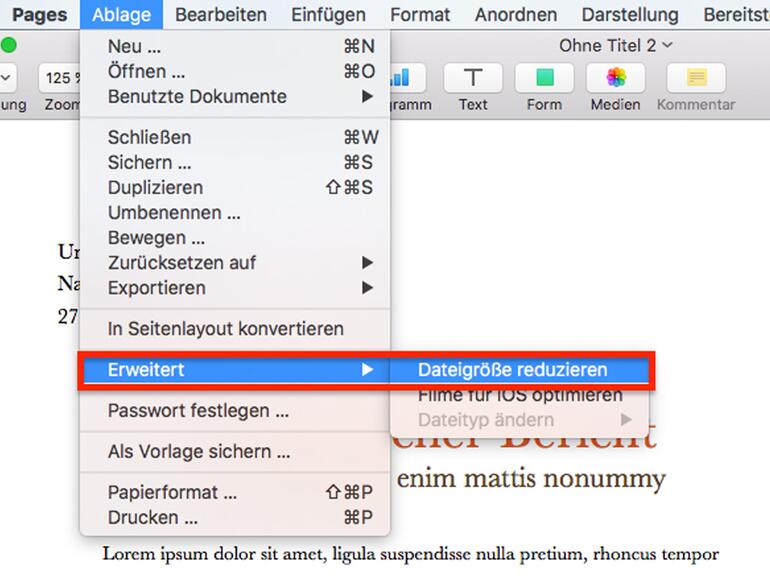Screen dimensions: 770x578
Task: Open the Bearbeiten menu in the menu bar
Action: 221,15
